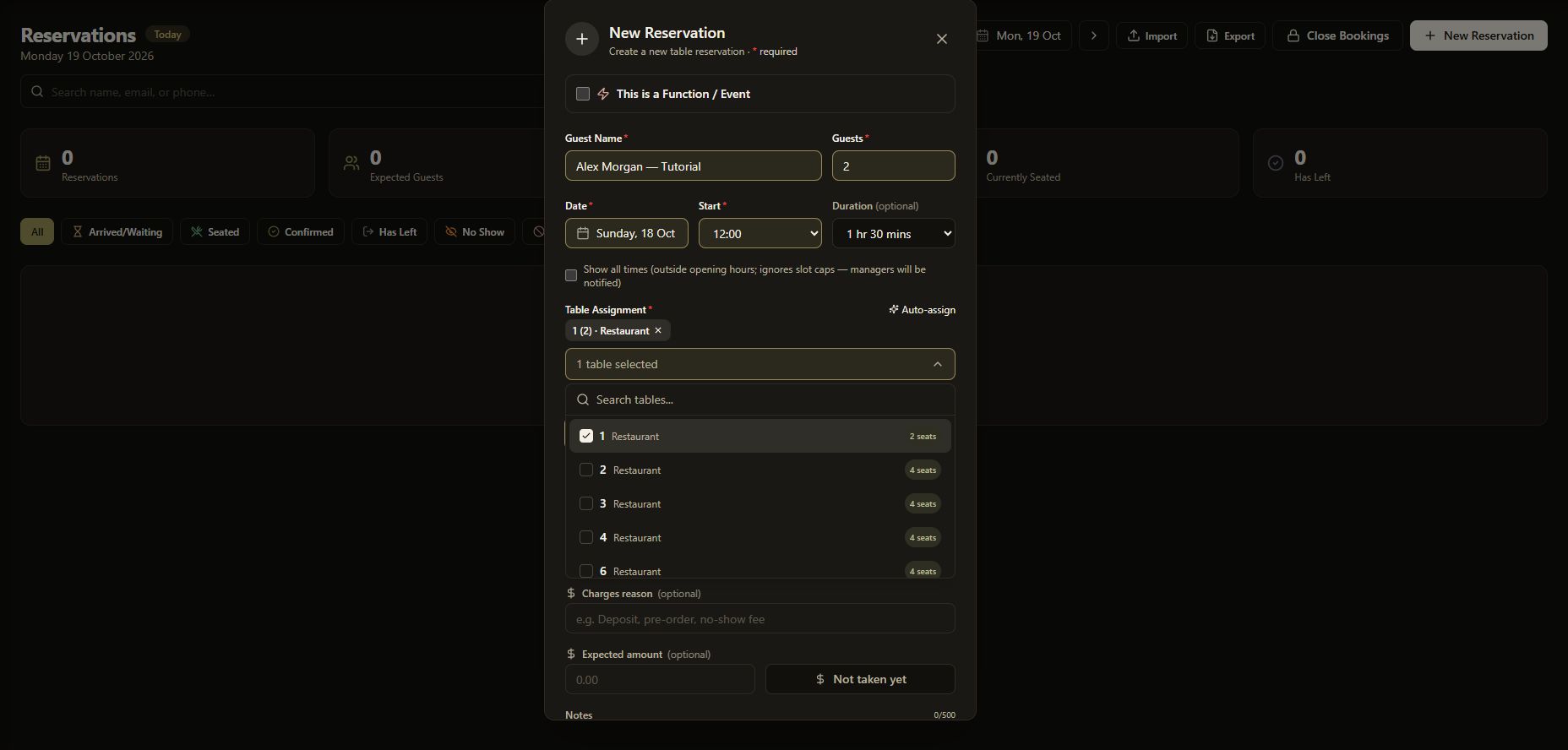Check table 4 Restaurant checkbox

pyautogui.click(x=586, y=537)
